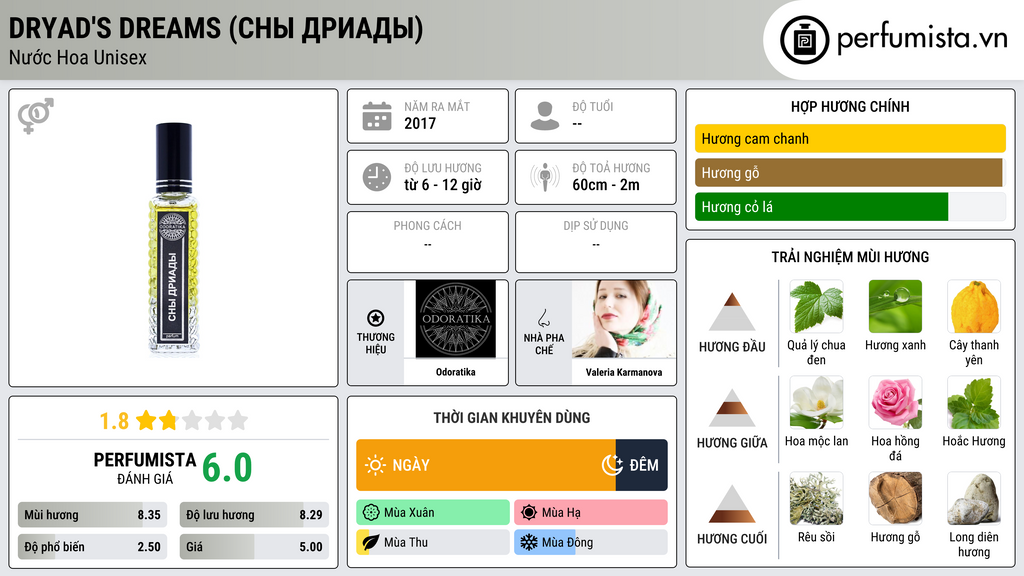The image size is (1024, 576).
Task: Click the flower icon for Mùa Xuân
Action: coord(371,513)
